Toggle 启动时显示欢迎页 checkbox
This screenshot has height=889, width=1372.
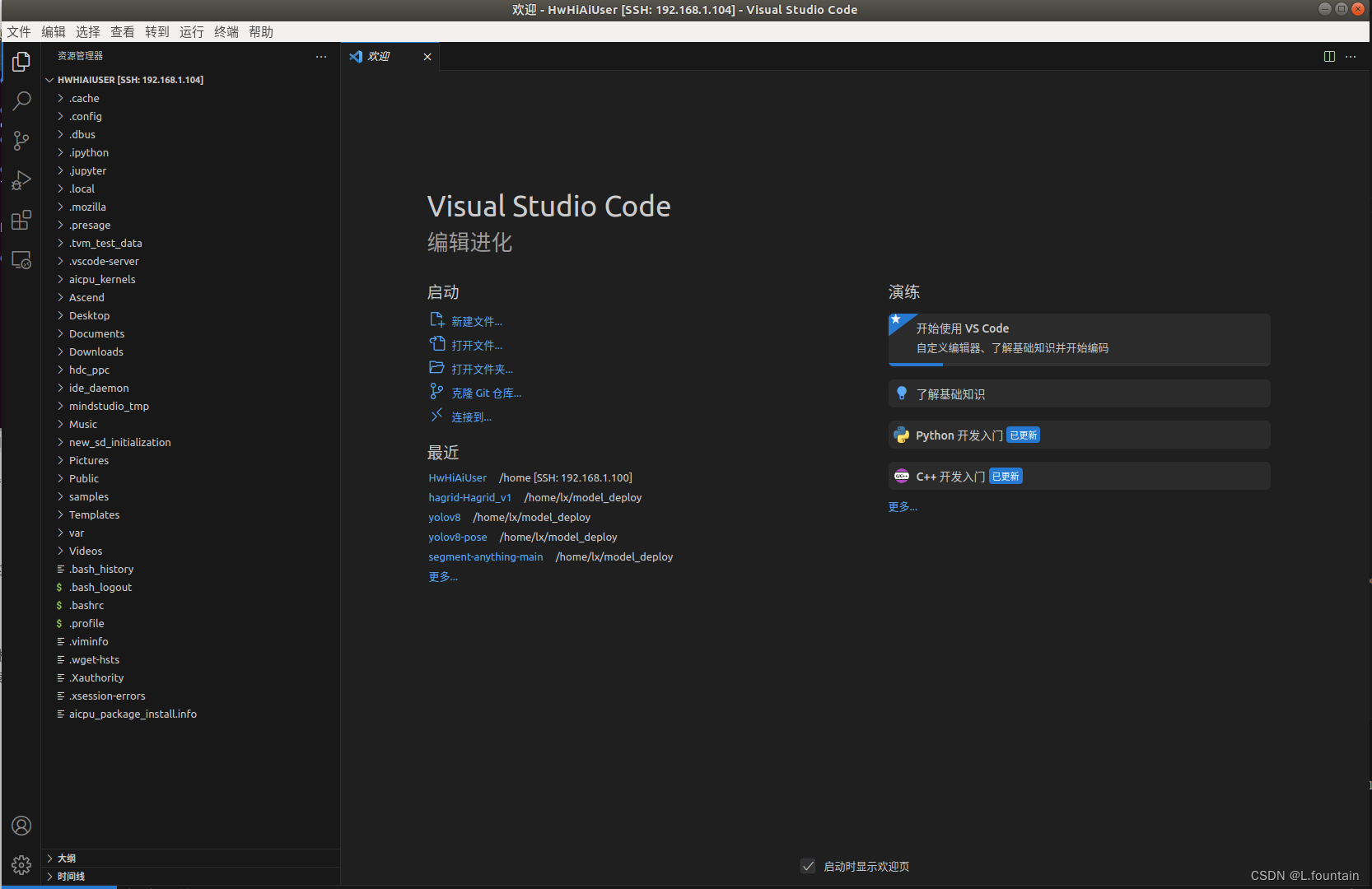[x=808, y=866]
